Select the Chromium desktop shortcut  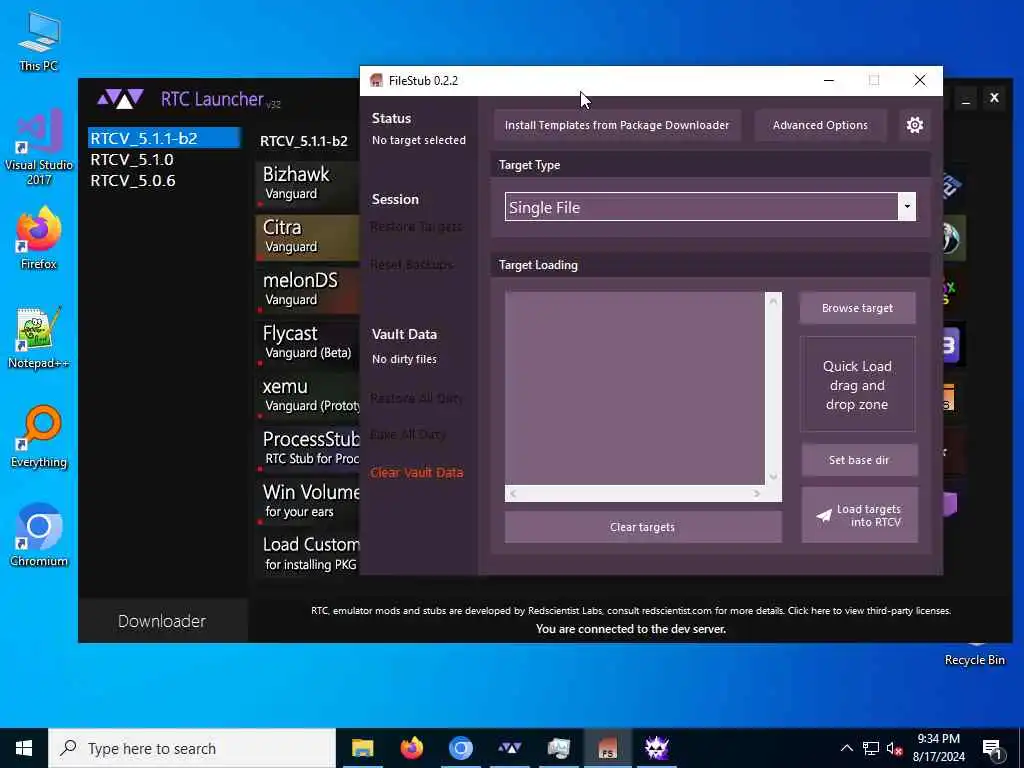pos(39,536)
